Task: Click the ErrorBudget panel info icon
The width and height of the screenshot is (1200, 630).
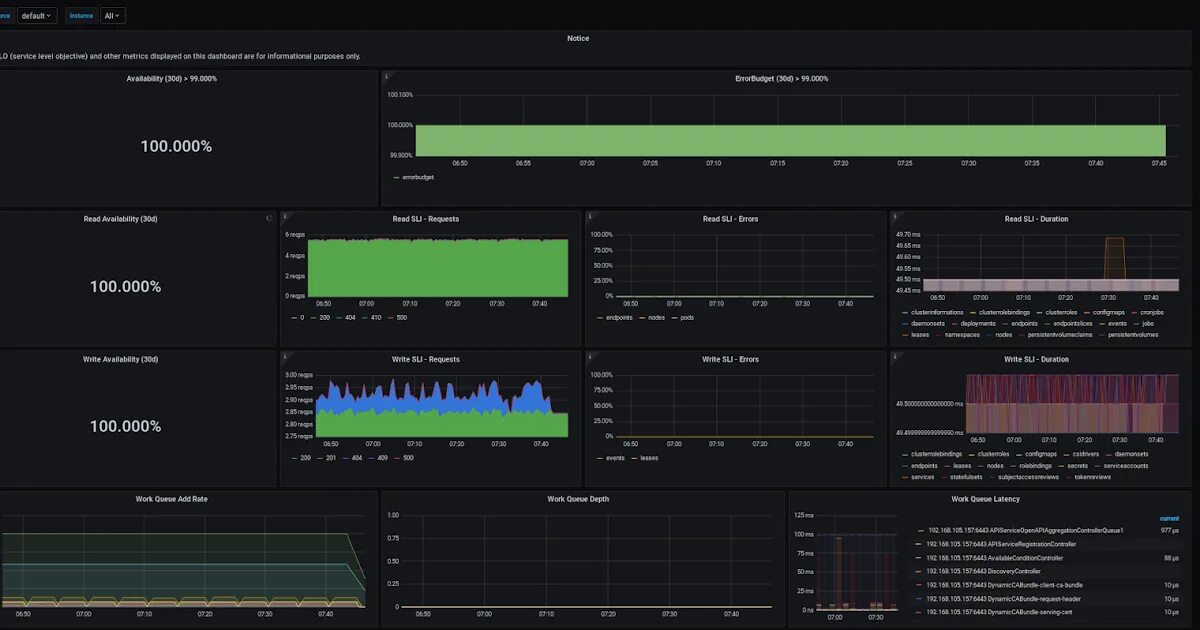Action: point(387,75)
